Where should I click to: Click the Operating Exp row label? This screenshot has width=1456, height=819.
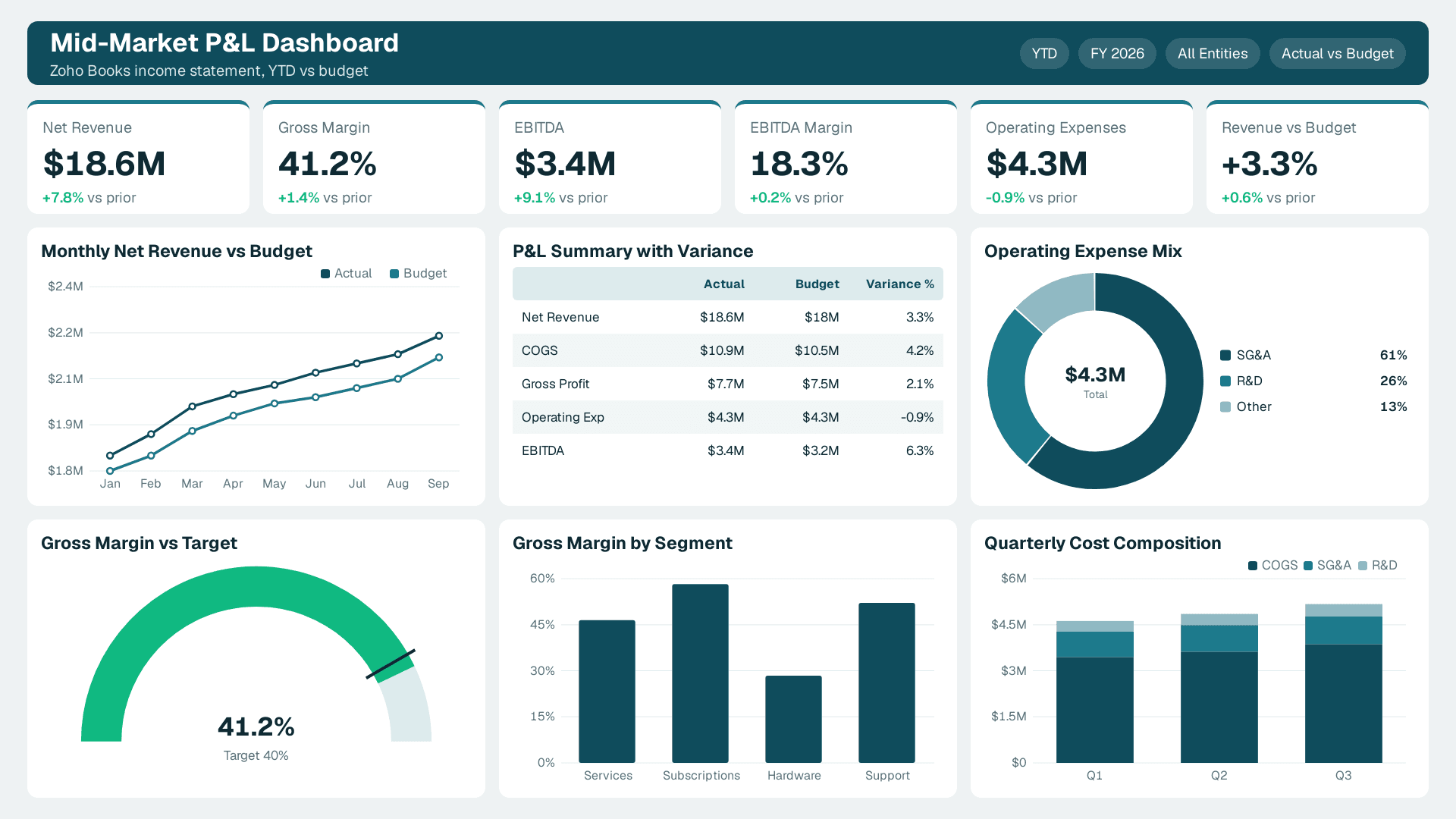[563, 417]
